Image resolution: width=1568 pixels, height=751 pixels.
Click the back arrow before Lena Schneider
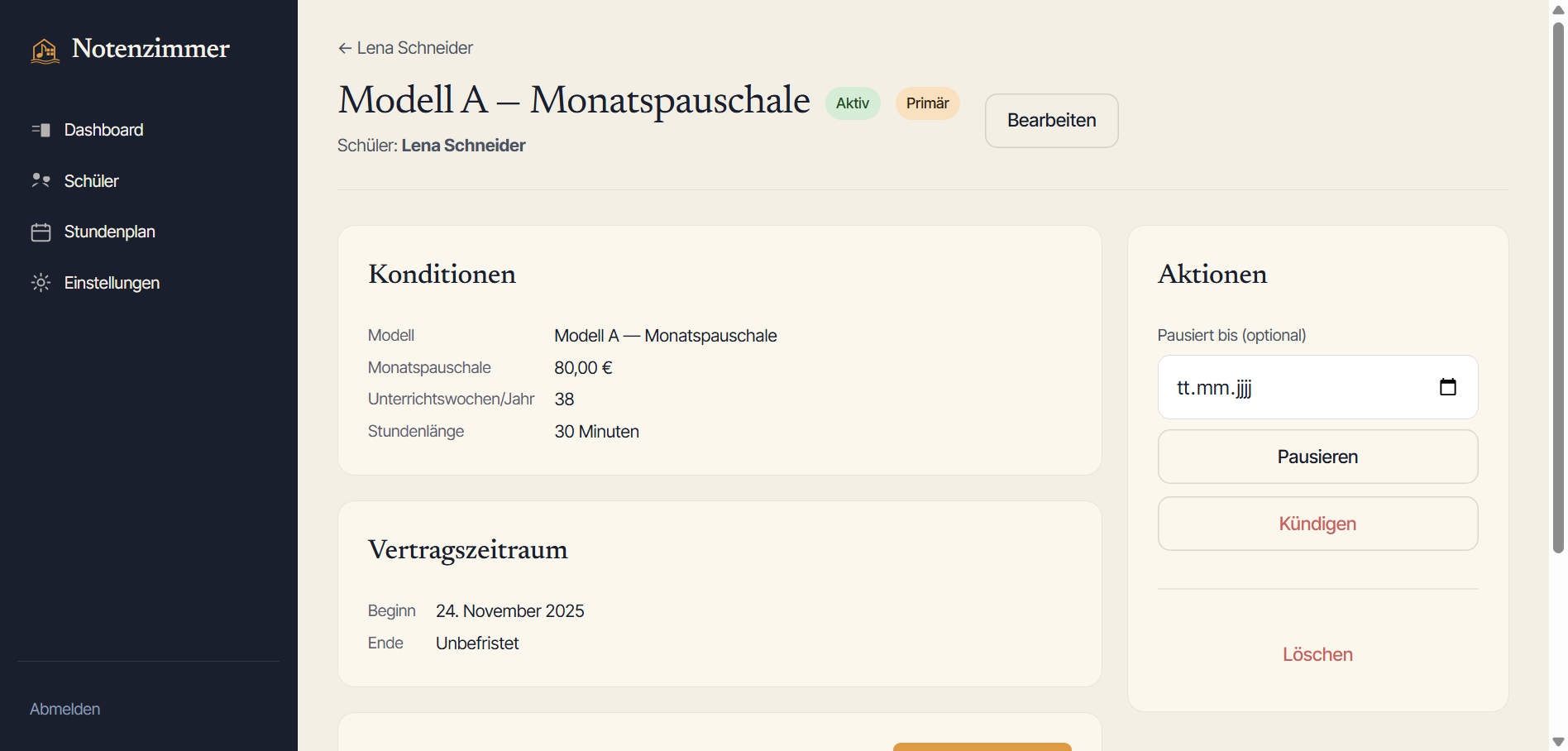click(x=345, y=48)
